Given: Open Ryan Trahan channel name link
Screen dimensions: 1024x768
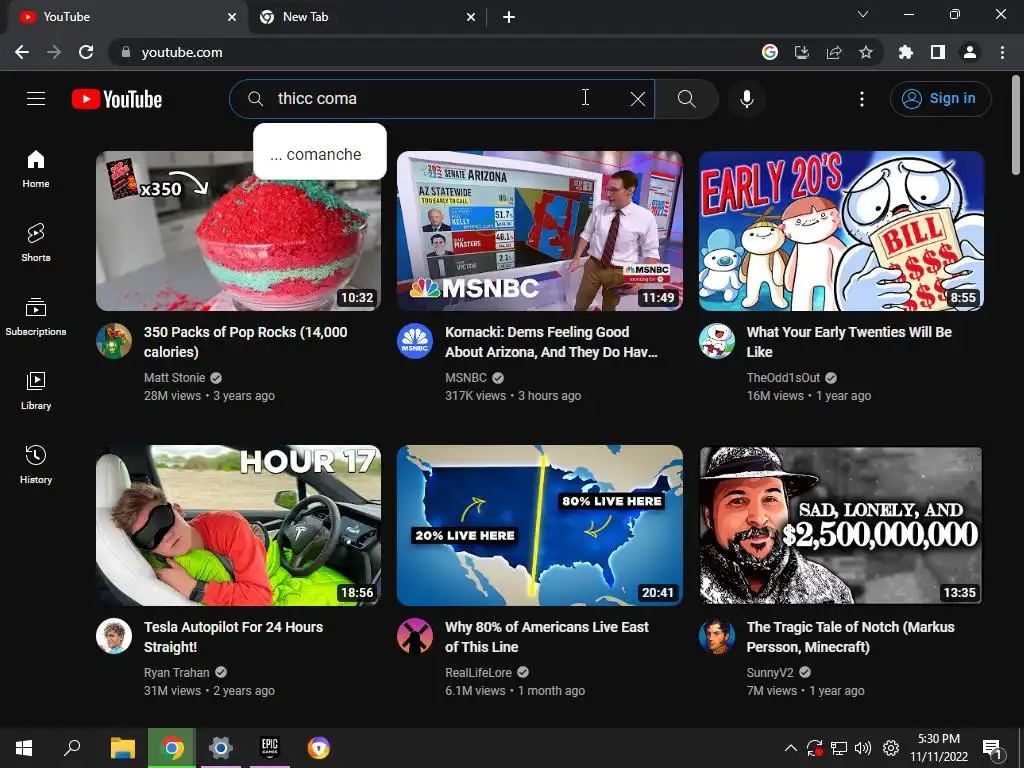Looking at the screenshot, I should coord(176,673).
